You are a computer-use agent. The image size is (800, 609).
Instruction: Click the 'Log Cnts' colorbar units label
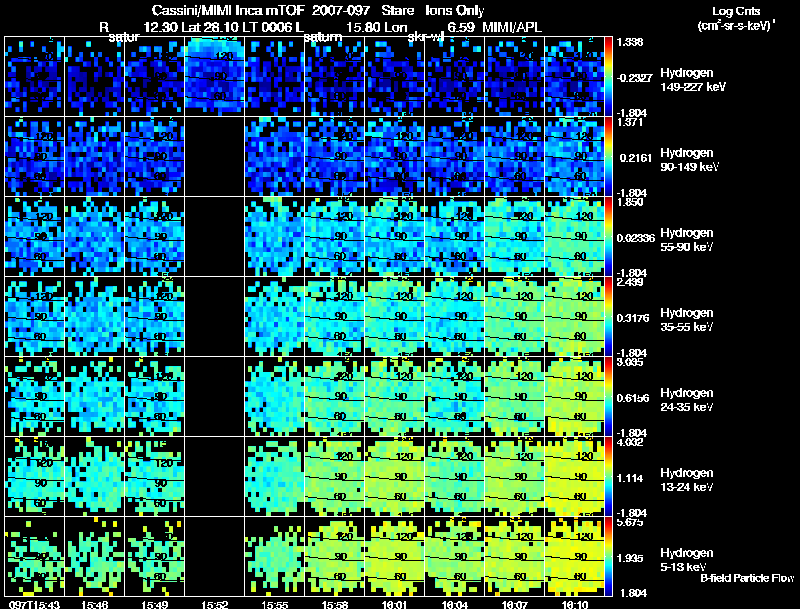tap(736, 11)
